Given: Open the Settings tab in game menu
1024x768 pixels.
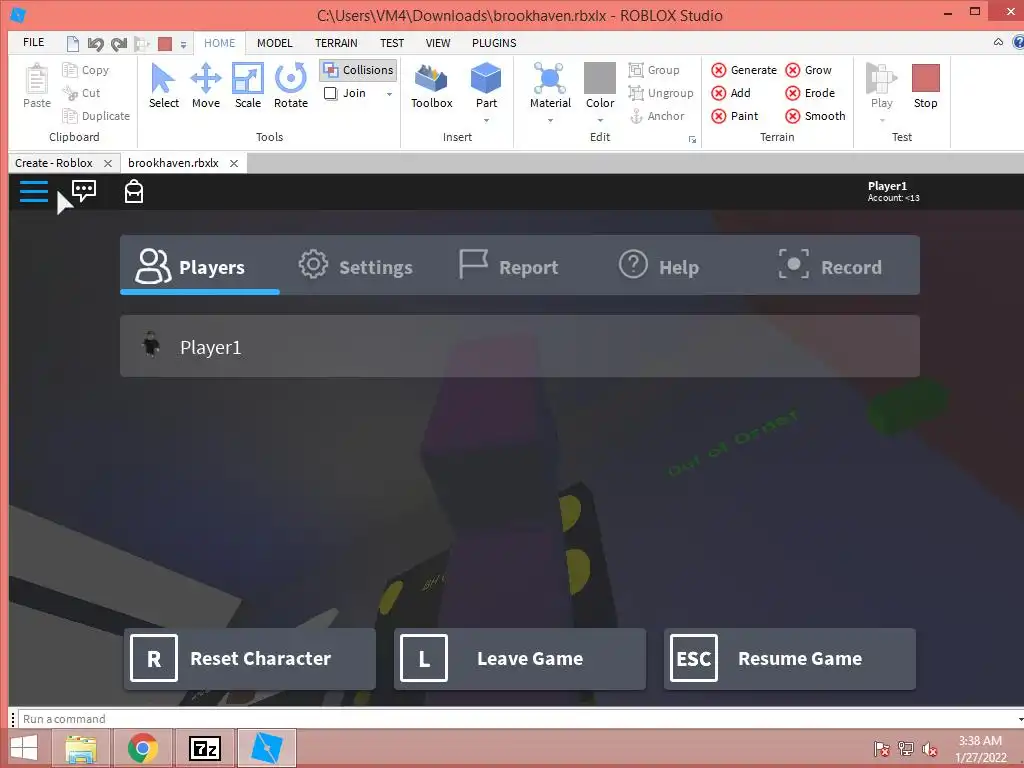Looking at the screenshot, I should [x=356, y=266].
